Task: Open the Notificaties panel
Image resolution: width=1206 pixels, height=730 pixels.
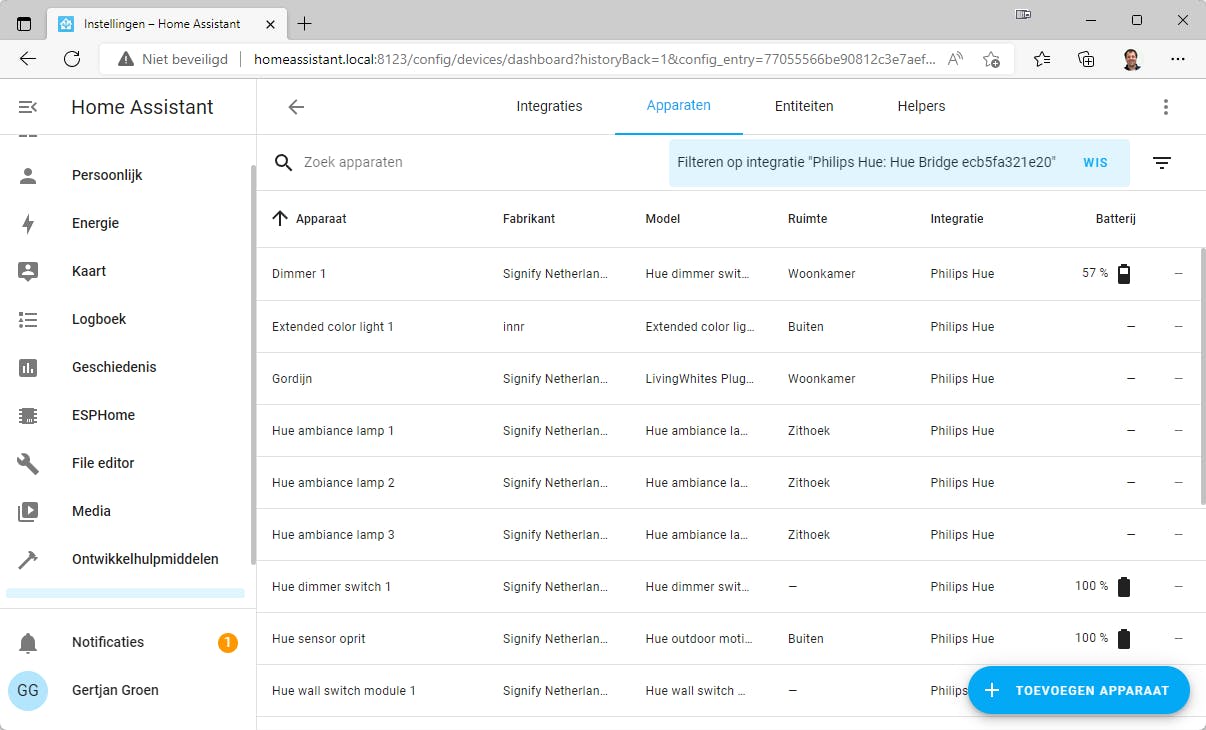Action: (x=108, y=642)
